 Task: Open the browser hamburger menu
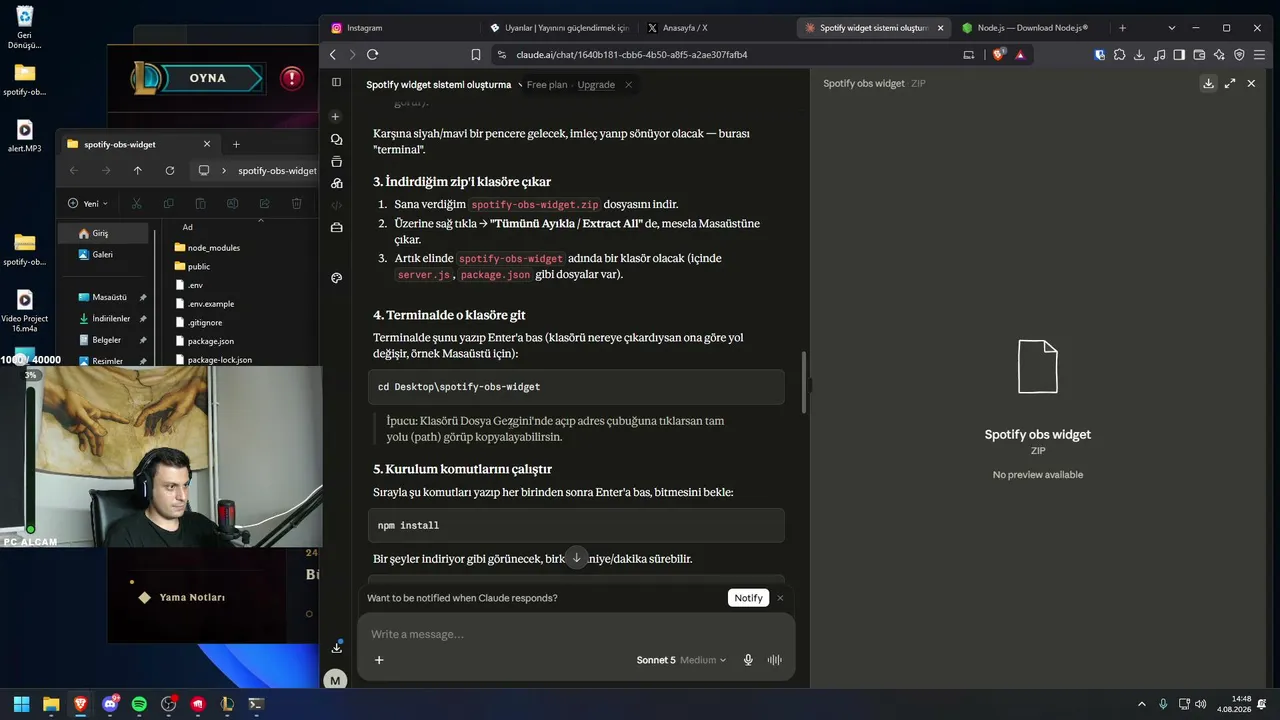(1260, 55)
